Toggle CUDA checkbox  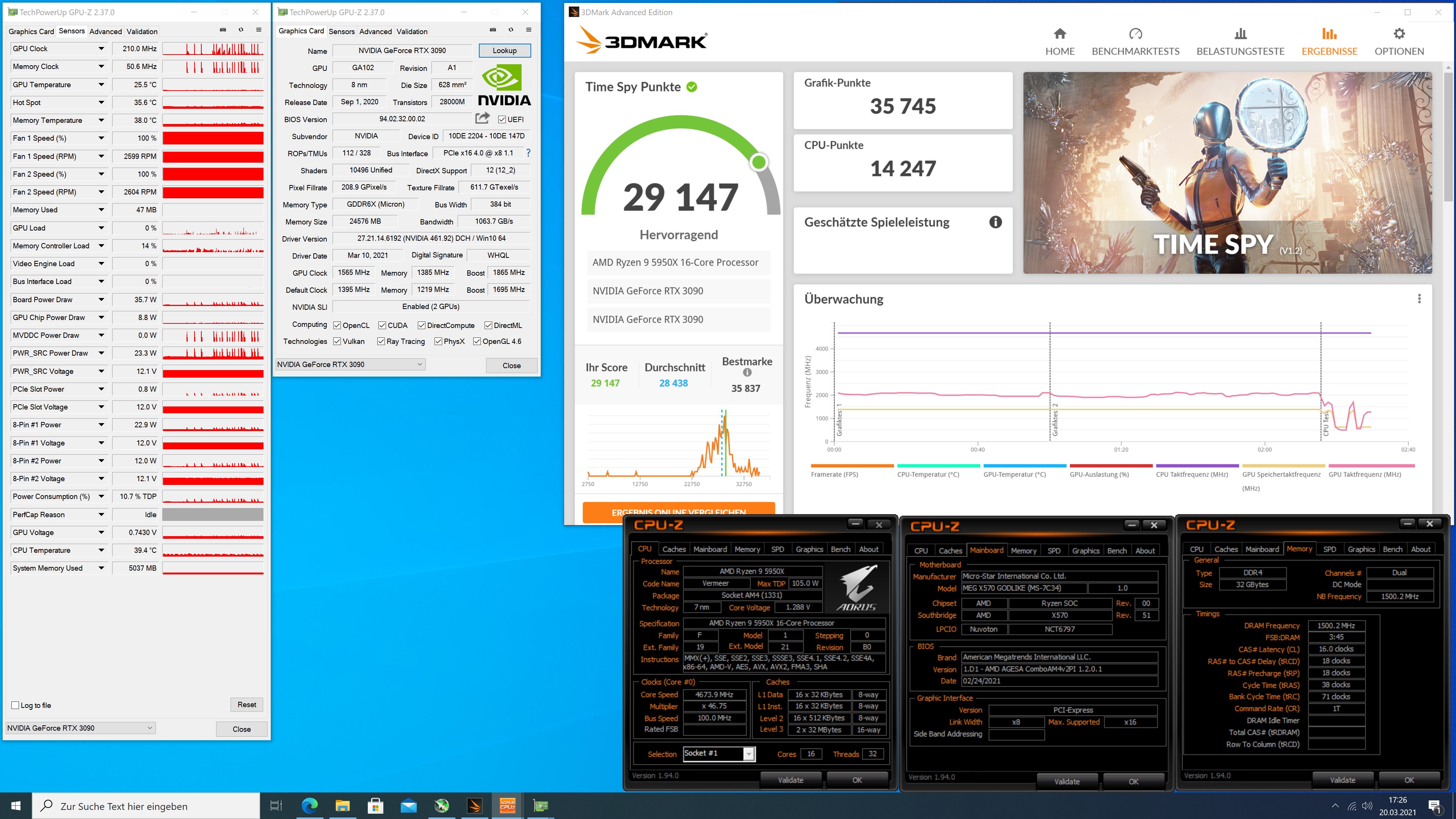[382, 325]
